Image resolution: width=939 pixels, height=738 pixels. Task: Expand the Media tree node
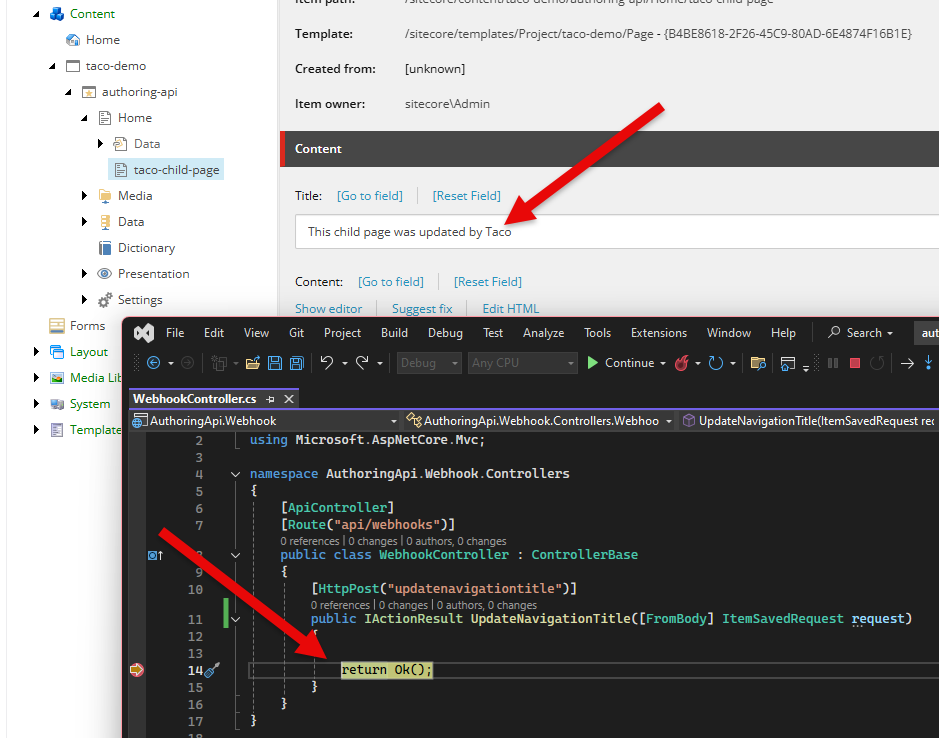pyautogui.click(x=85, y=196)
